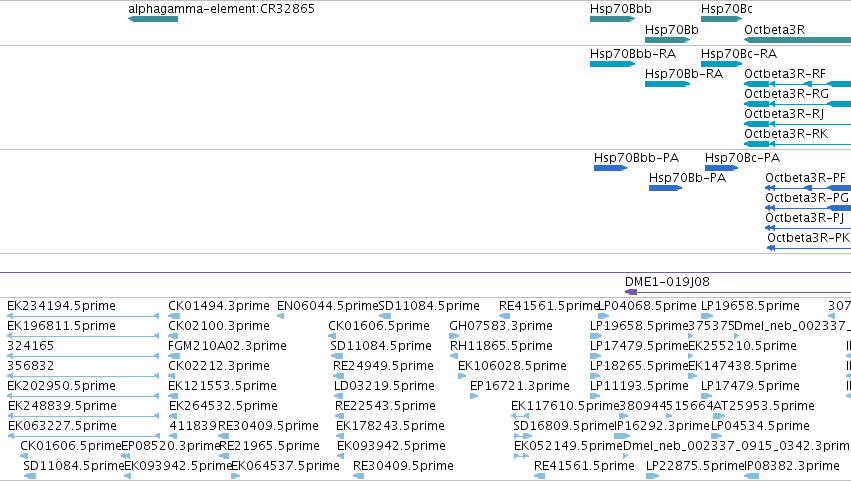Select the Hsp70Bbb-RA transcript label
851x481 pixels.
click(x=633, y=54)
